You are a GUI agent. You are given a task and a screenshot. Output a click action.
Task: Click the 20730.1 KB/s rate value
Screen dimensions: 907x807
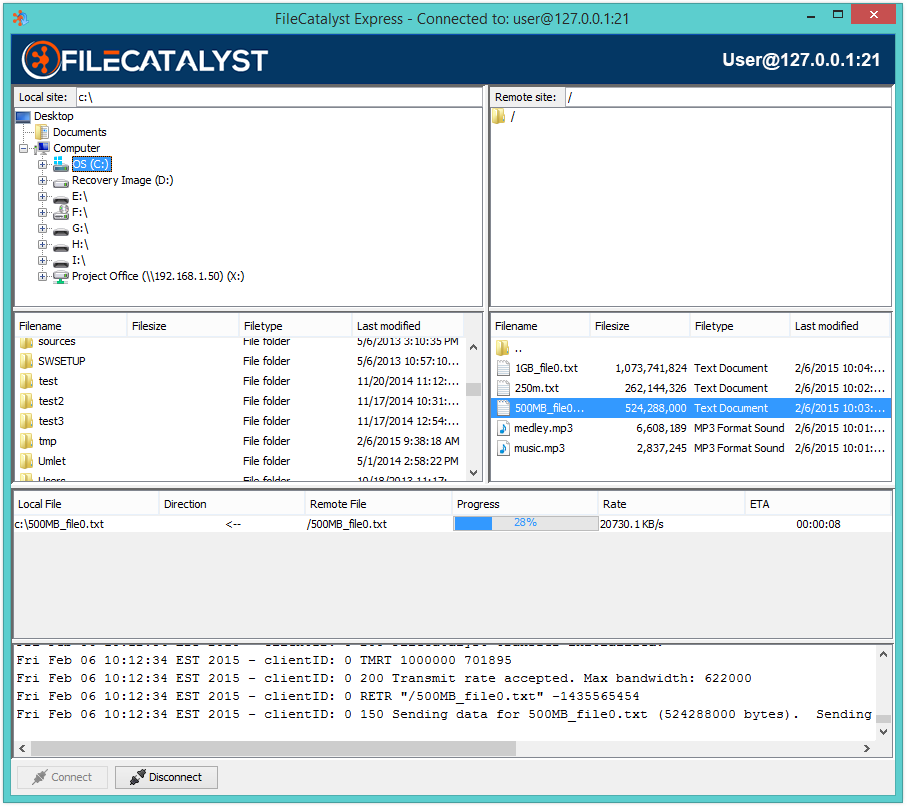(632, 524)
